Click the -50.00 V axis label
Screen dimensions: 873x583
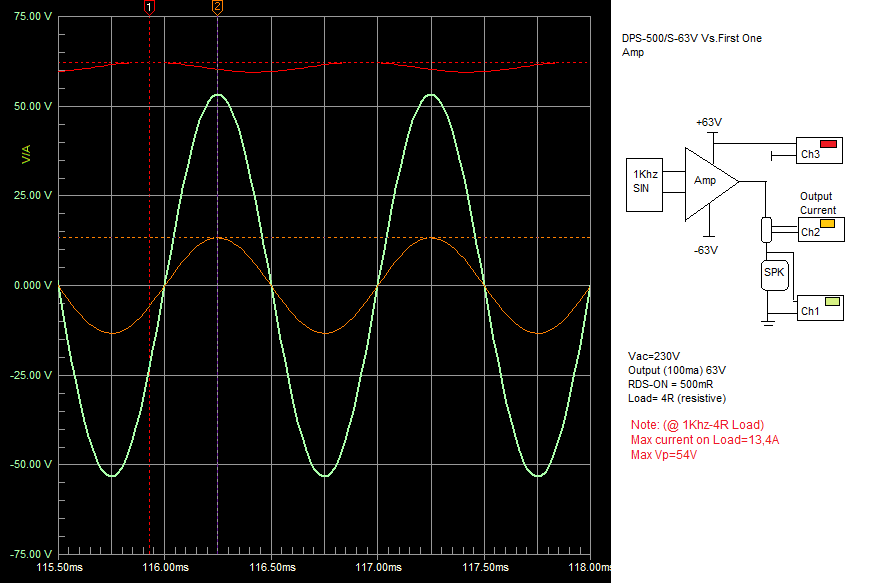click(31, 464)
